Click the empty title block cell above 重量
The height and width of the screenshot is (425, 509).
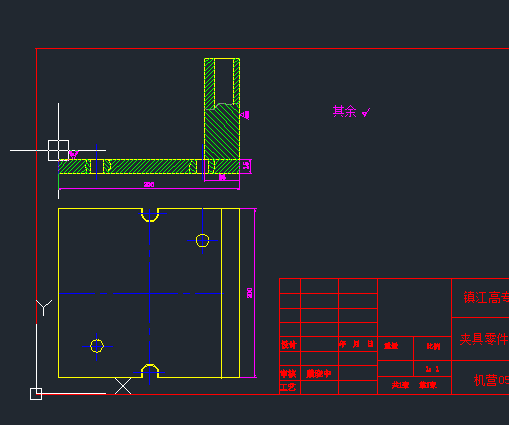coord(414,307)
